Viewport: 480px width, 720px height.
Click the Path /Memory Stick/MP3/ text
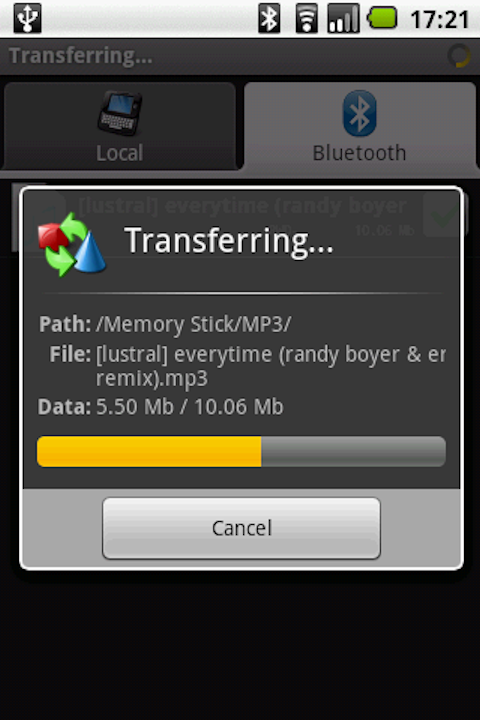point(165,324)
